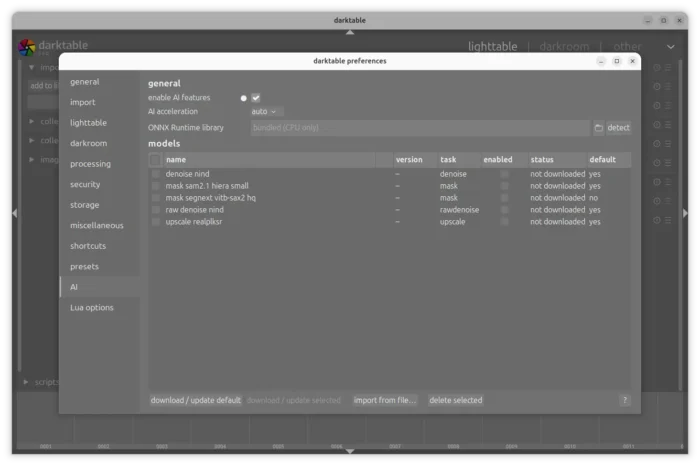Sort models by status column header

point(557,160)
